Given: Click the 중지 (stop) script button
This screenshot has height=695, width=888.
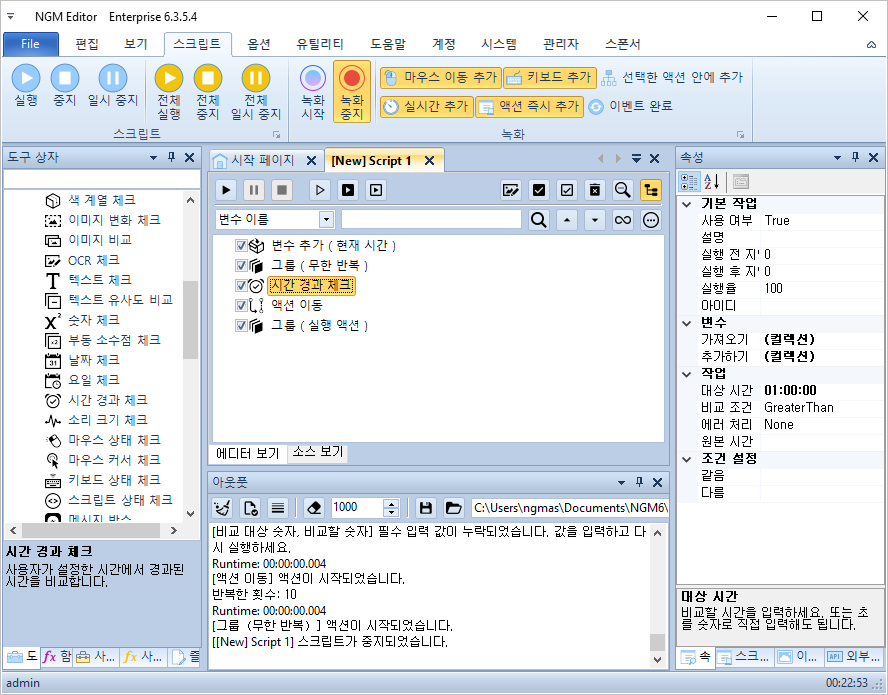Looking at the screenshot, I should coord(65,85).
